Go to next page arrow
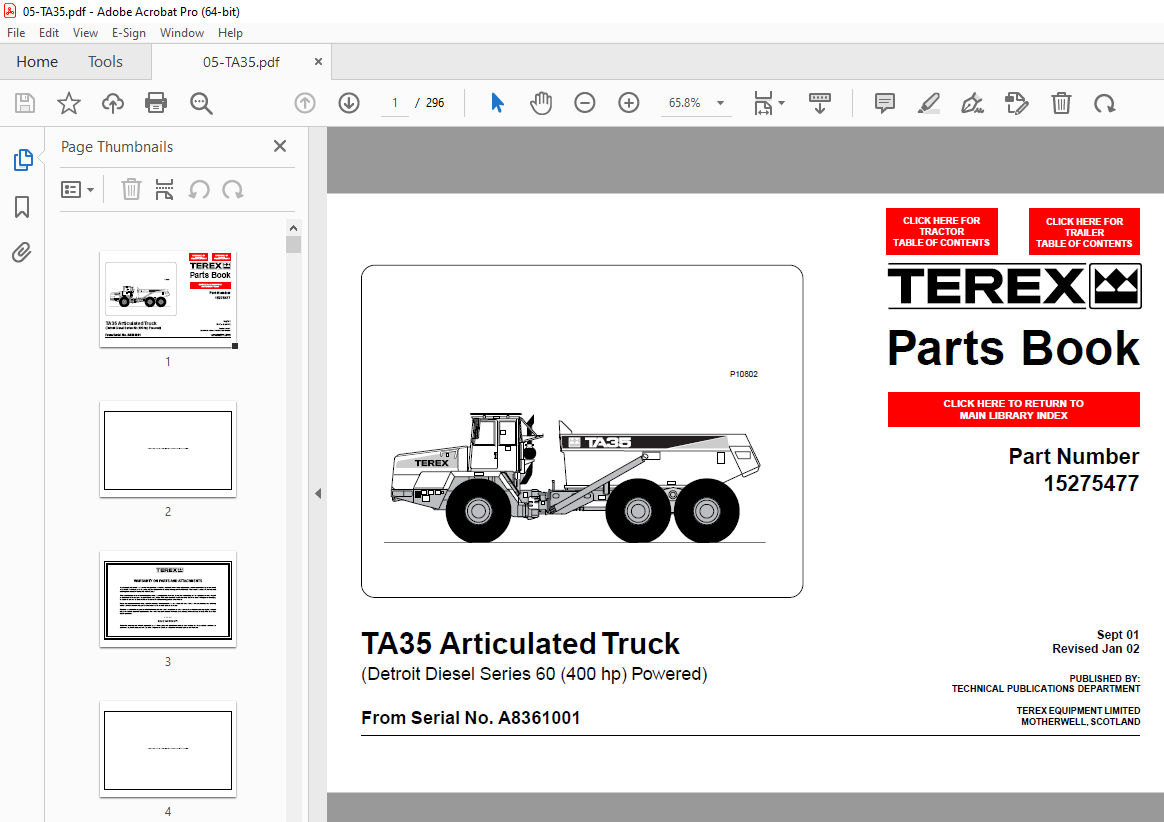This screenshot has width=1164, height=822. [349, 103]
